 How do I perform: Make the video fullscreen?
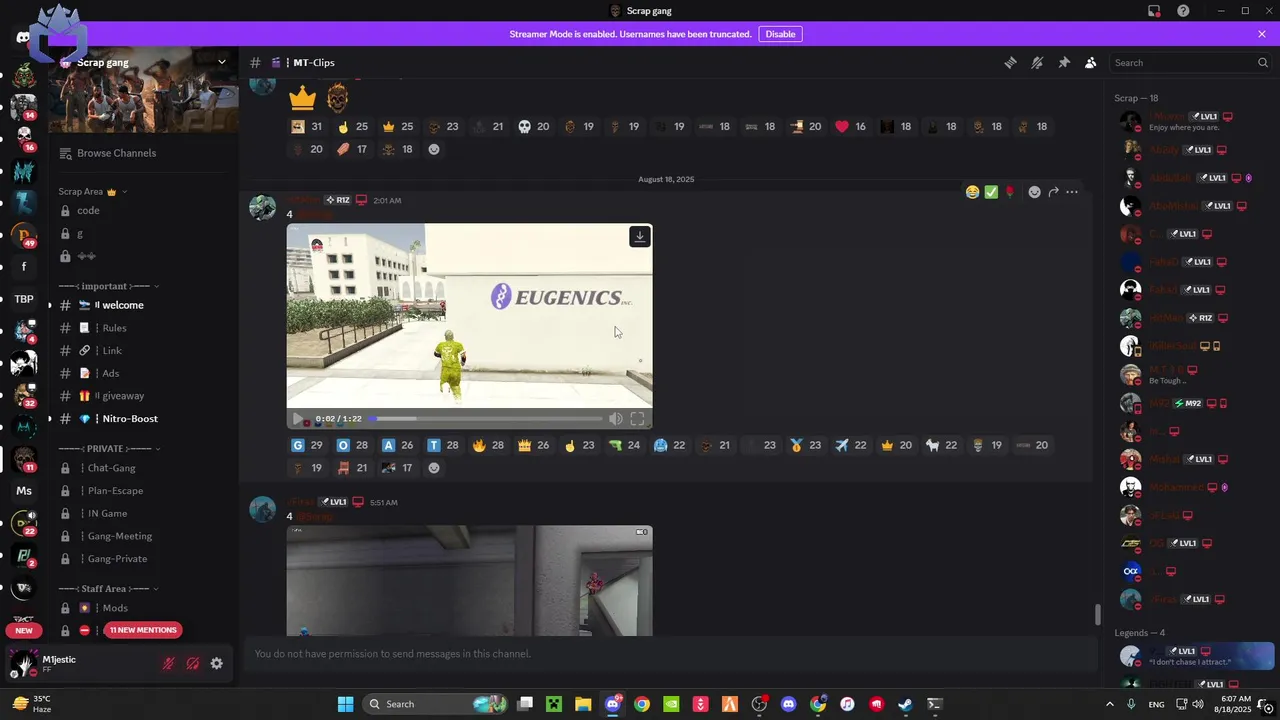[637, 419]
